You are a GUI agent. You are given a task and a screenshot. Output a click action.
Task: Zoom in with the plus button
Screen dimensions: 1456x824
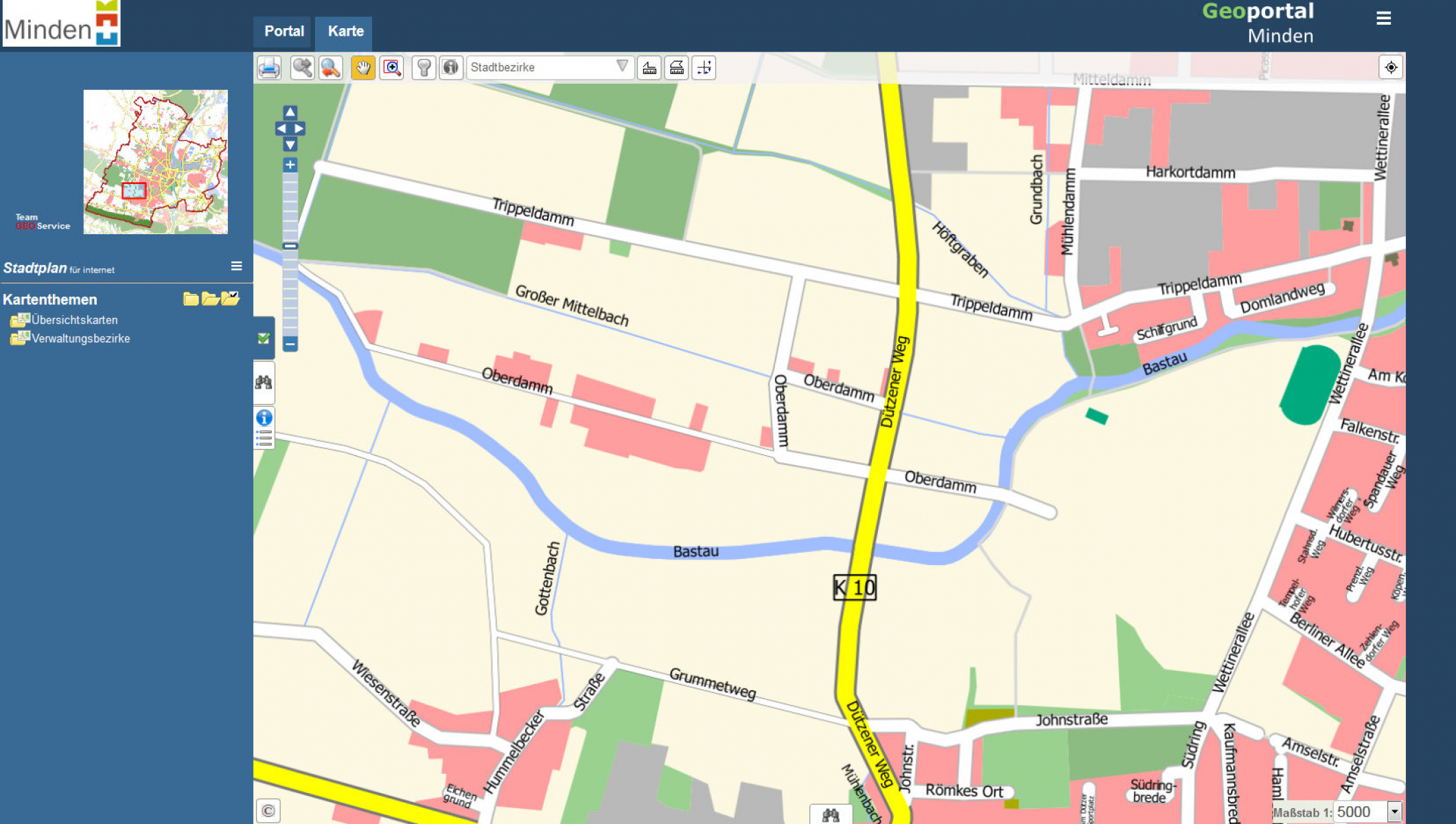[x=290, y=165]
